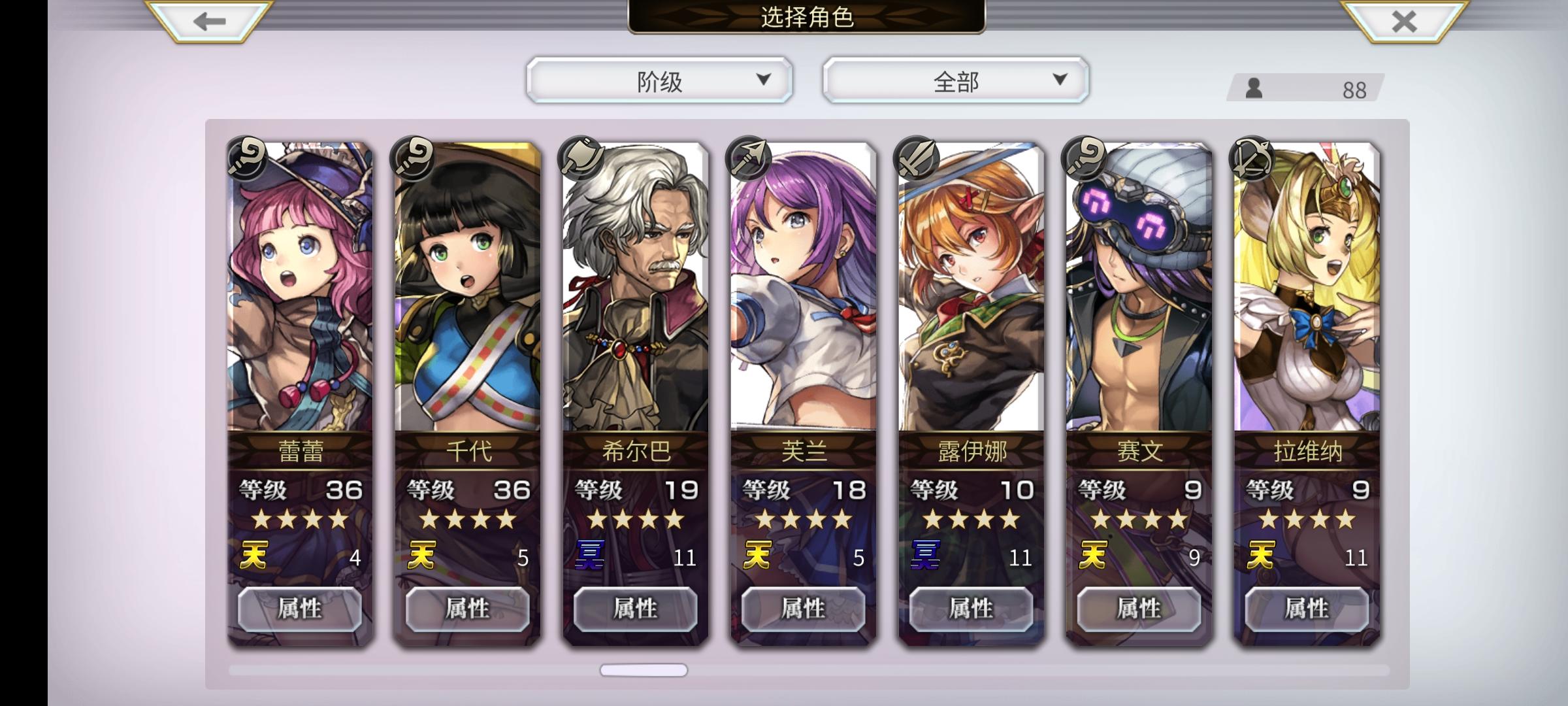Open 属性 stats for 希尔巴

(x=636, y=609)
